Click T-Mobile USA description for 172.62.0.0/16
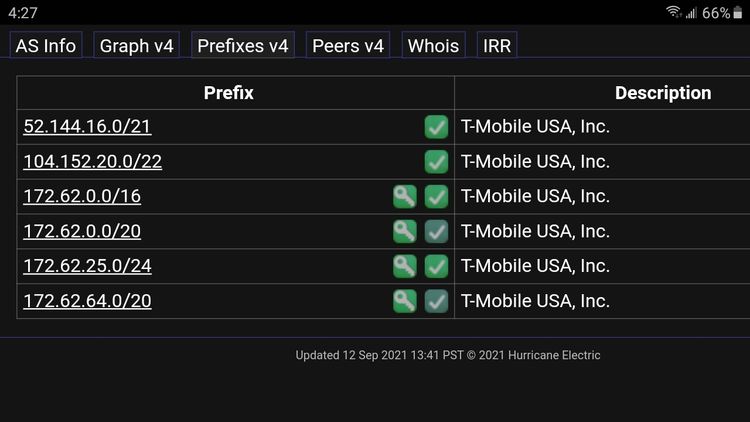750x422 pixels. point(535,196)
